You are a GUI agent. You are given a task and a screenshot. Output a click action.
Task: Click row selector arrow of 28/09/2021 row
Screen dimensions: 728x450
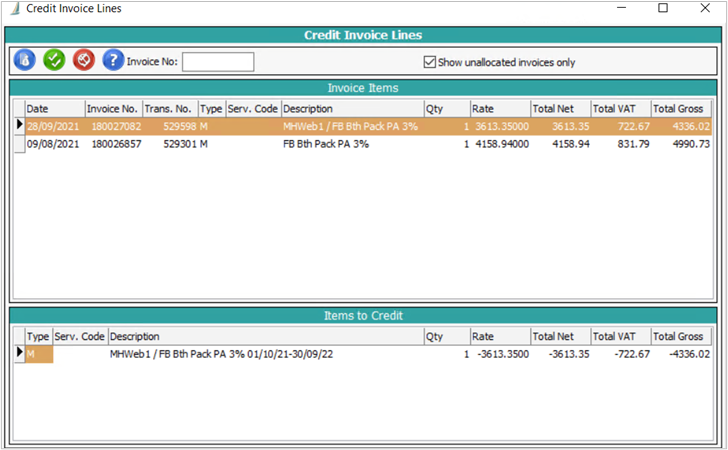point(20,124)
